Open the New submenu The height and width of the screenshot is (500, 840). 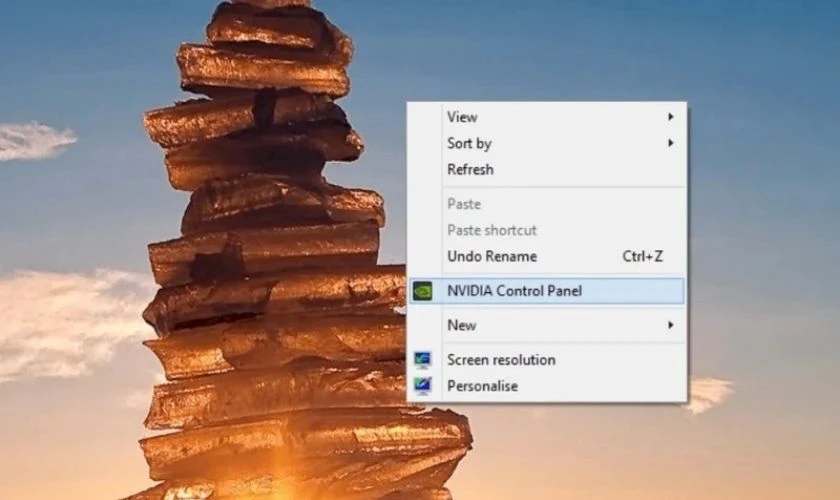pyautogui.click(x=546, y=325)
